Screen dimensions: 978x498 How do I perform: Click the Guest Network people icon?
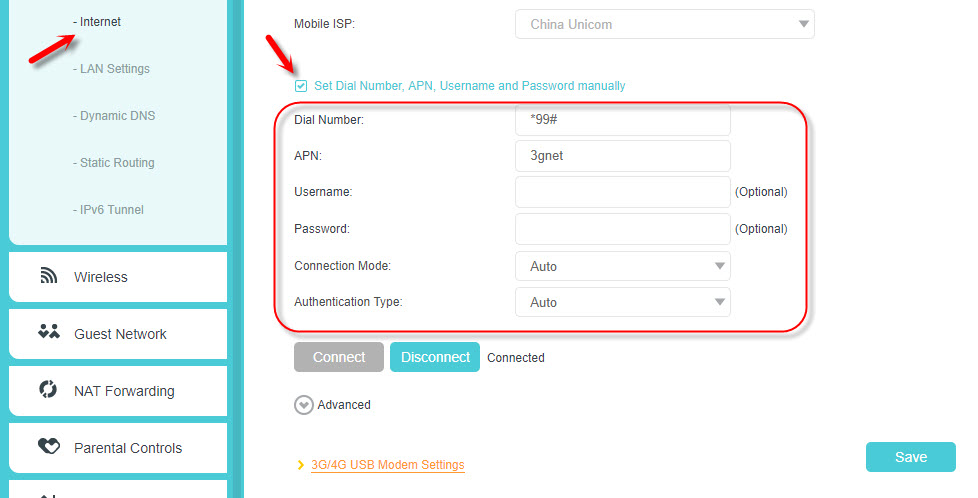[49, 332]
